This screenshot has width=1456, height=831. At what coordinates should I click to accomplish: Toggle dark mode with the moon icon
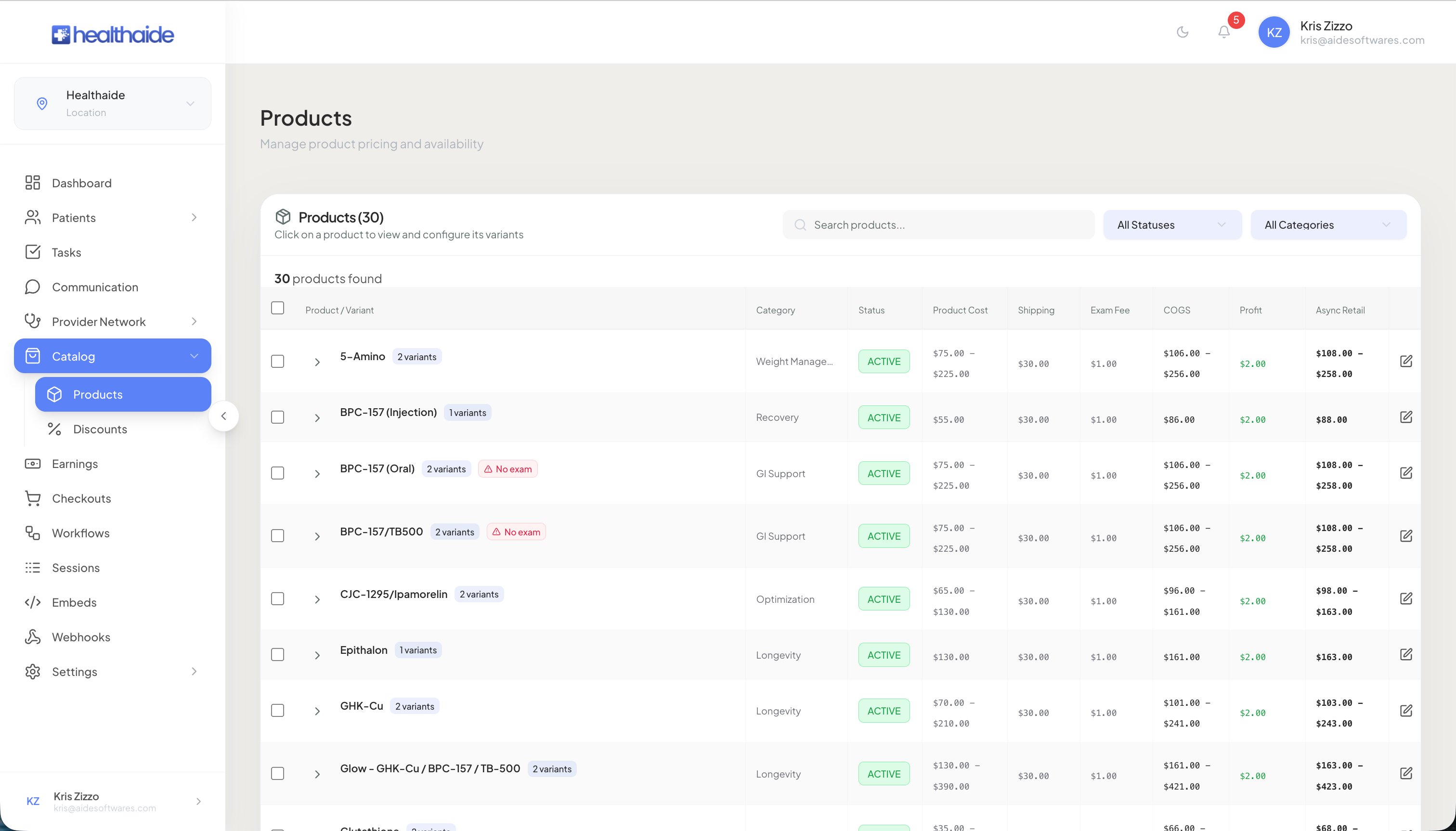point(1183,32)
